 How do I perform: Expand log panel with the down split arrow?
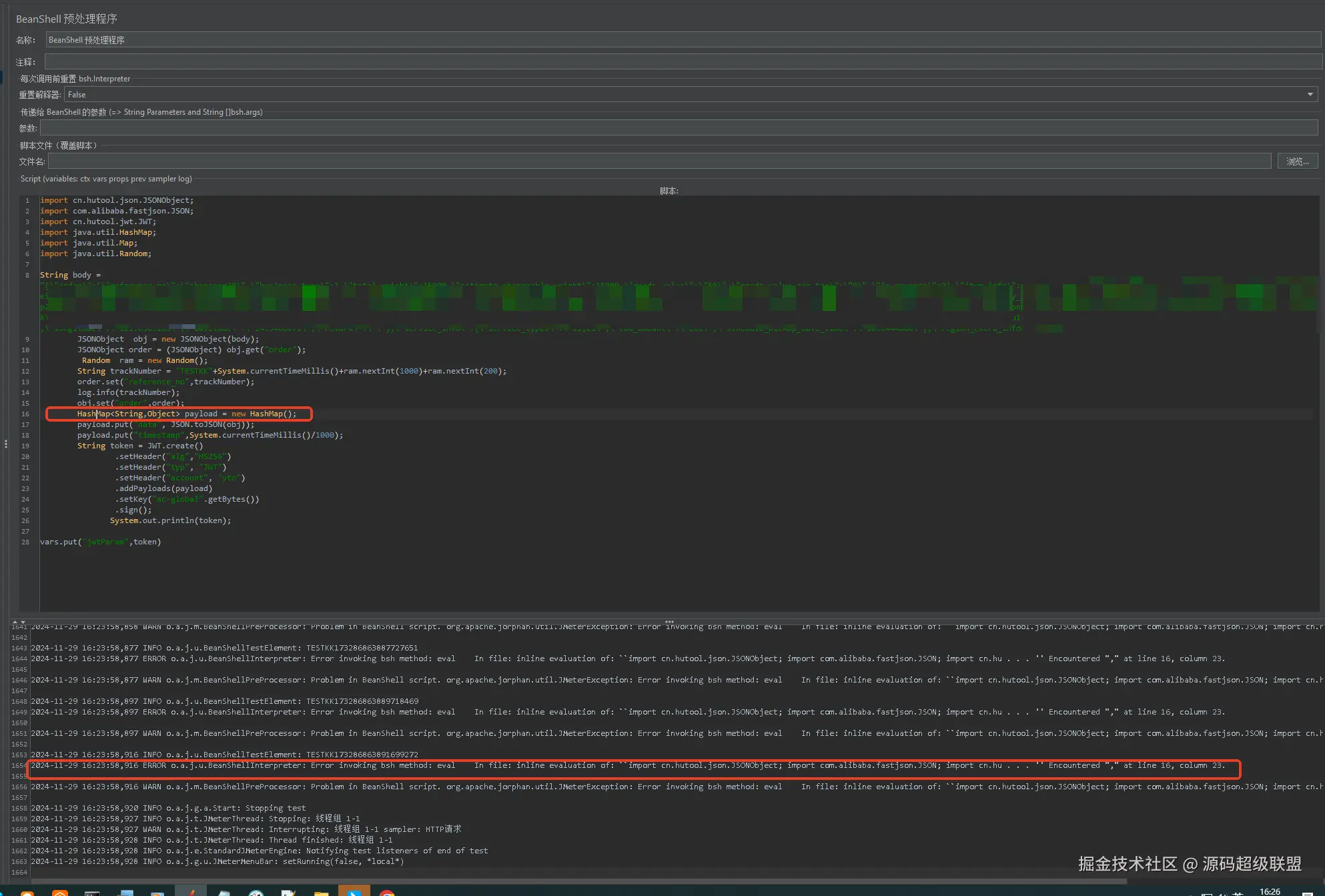tap(23, 622)
